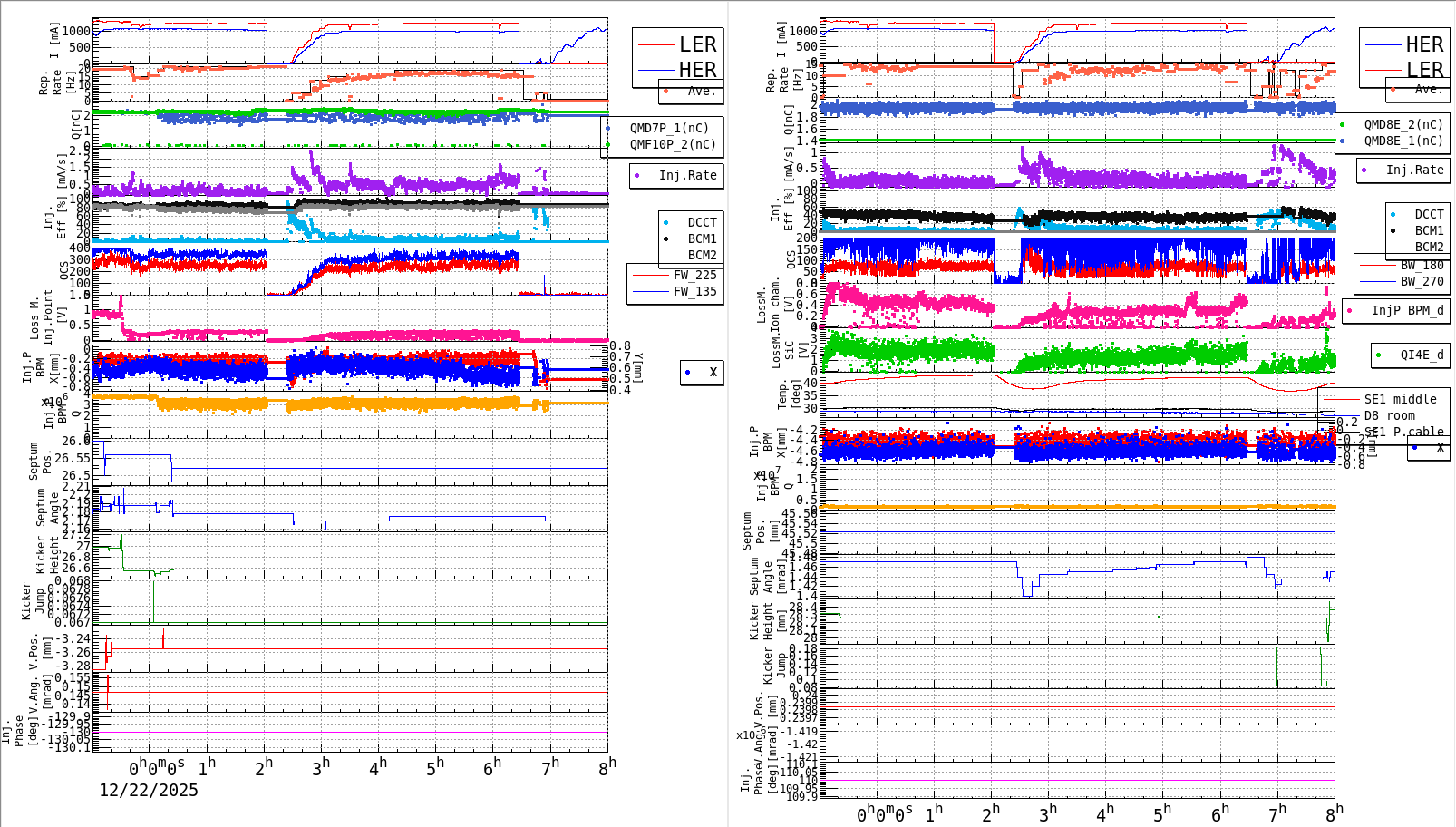Viewport: 1456px width, 827px height.
Task: Click the 12/22/2025 date label
Action: 148,791
